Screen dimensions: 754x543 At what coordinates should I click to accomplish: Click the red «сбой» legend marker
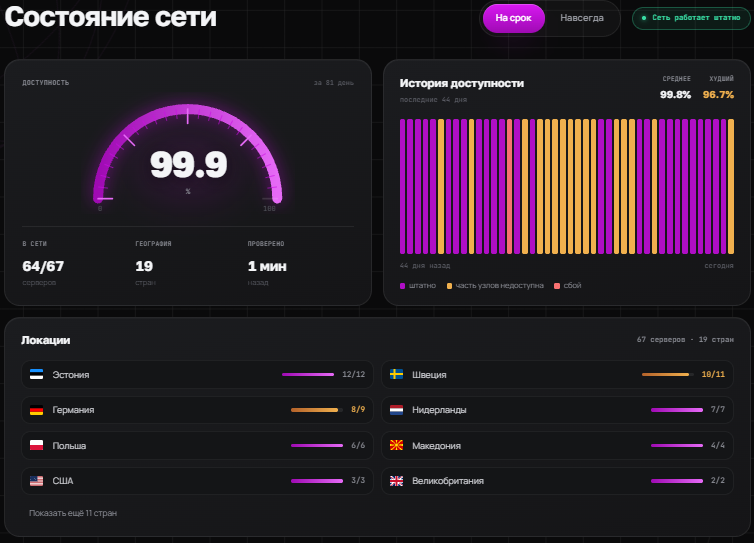(x=557, y=286)
